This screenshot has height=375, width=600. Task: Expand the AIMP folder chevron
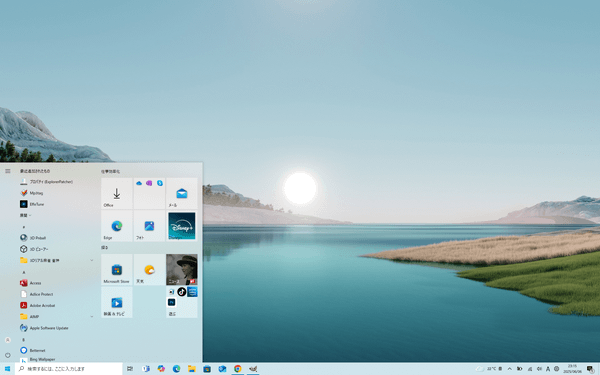tap(91, 316)
